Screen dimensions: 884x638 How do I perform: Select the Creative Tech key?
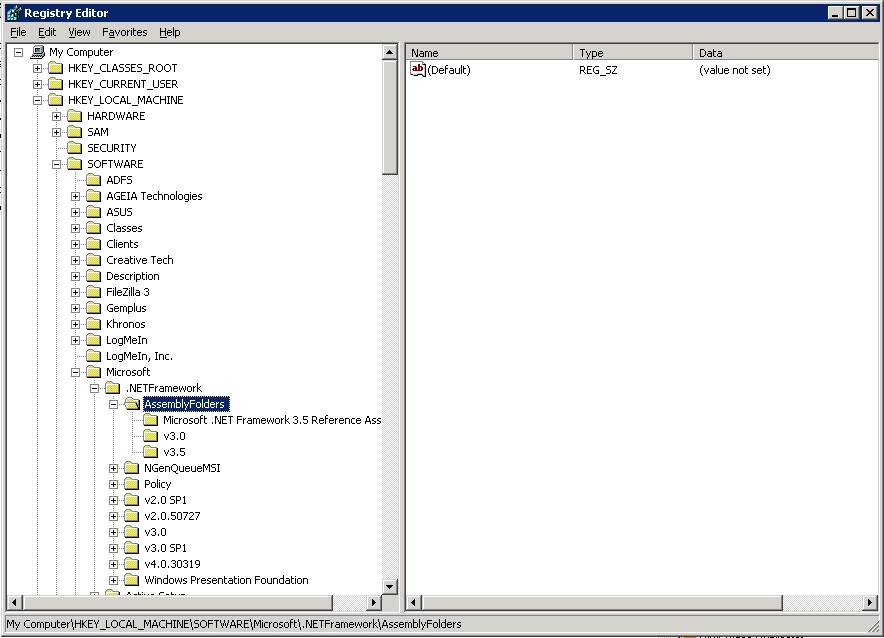tap(139, 260)
